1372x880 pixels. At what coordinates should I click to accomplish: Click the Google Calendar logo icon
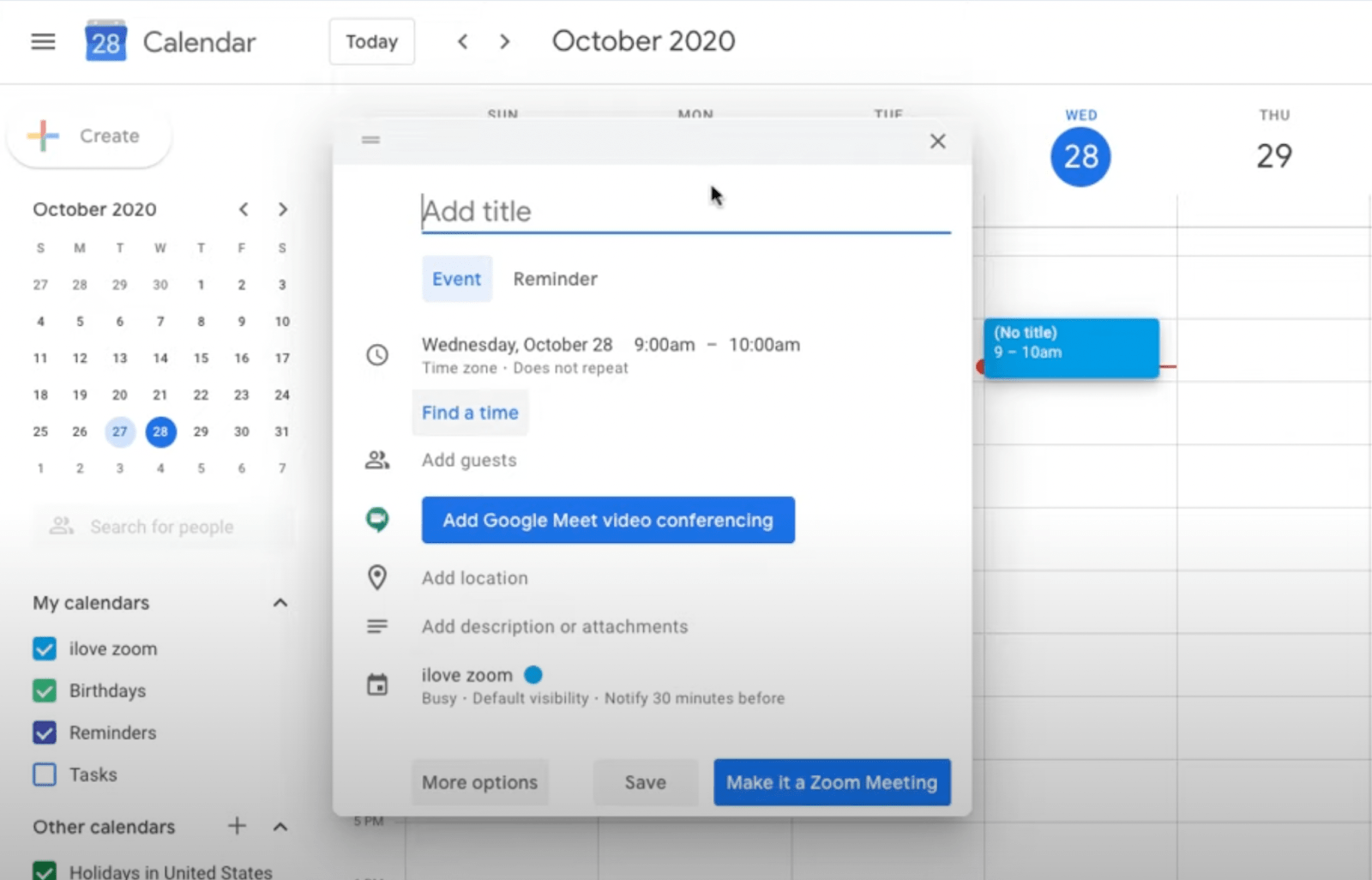pyautogui.click(x=105, y=39)
